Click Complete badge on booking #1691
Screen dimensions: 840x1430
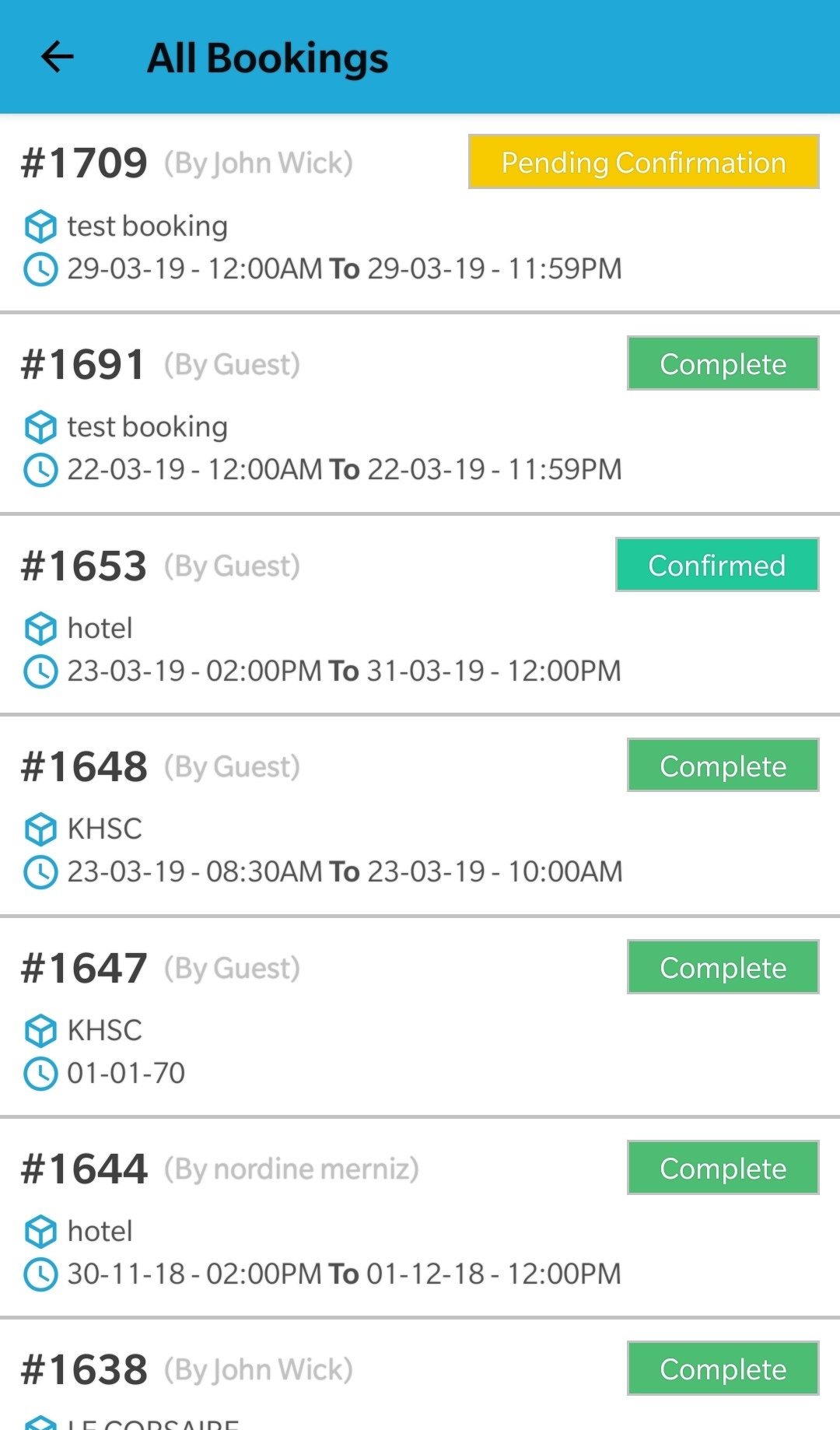723,363
